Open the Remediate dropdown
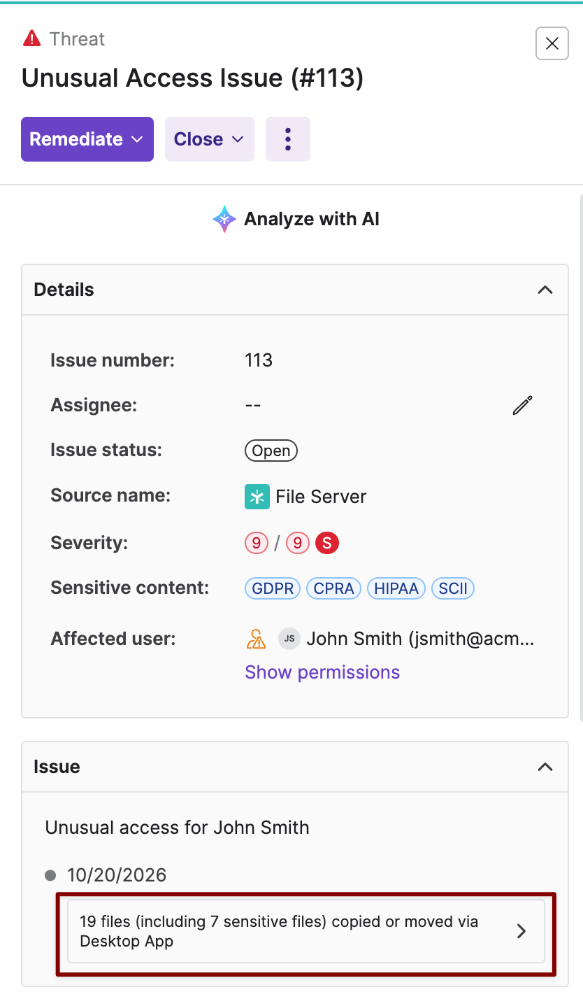 (87, 139)
